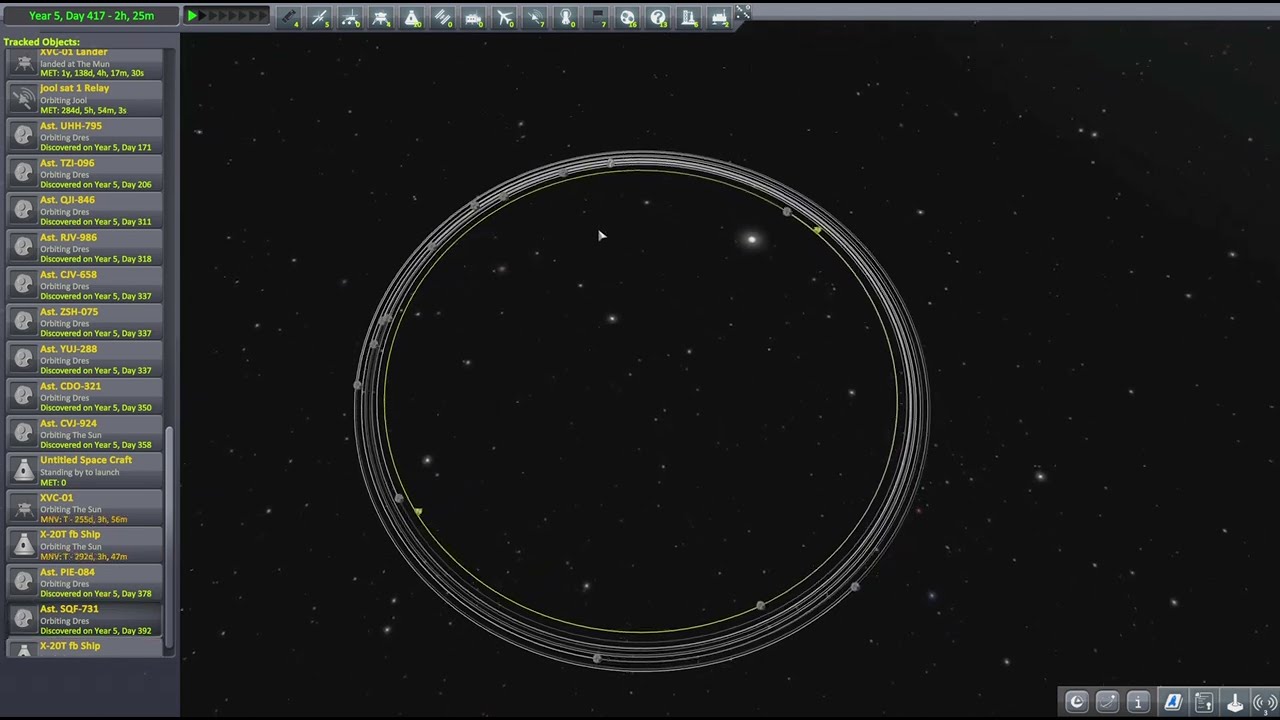Click the EVA kerbal filter icon
This screenshot has height=720, width=1280.
[x=566, y=17]
